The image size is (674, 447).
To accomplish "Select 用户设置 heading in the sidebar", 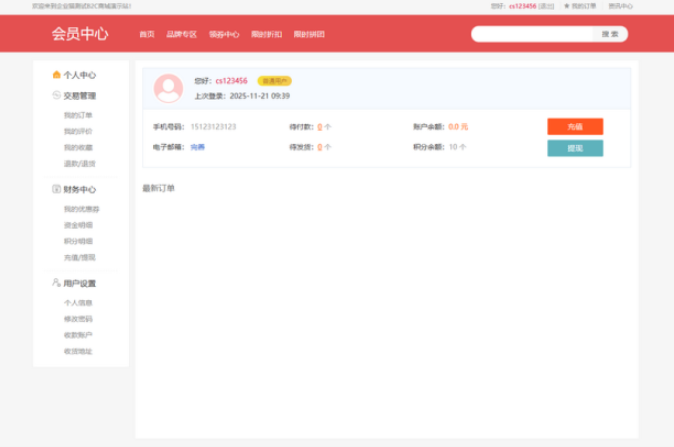I will click(80, 283).
